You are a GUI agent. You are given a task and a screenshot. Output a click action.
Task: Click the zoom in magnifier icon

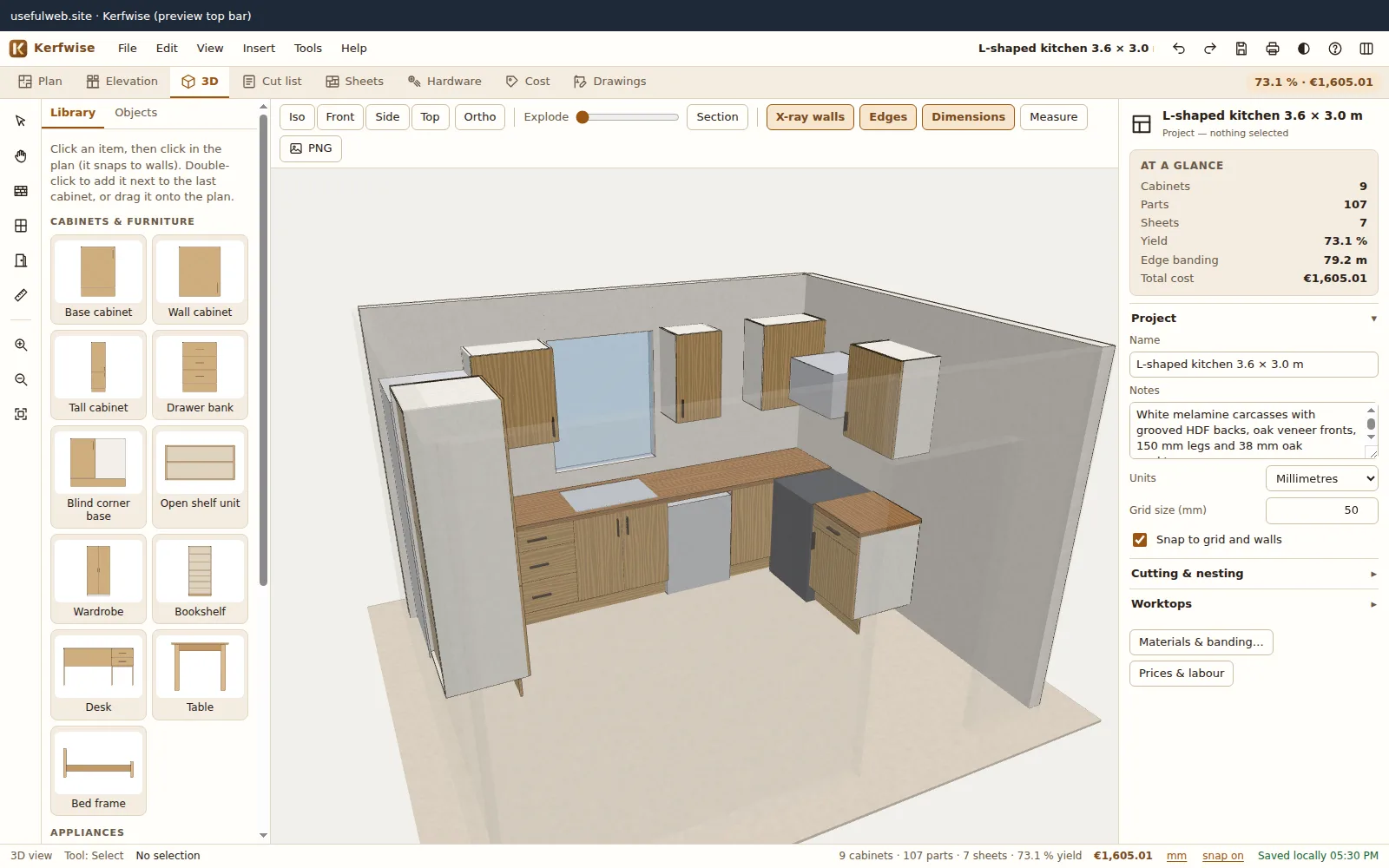click(x=21, y=345)
